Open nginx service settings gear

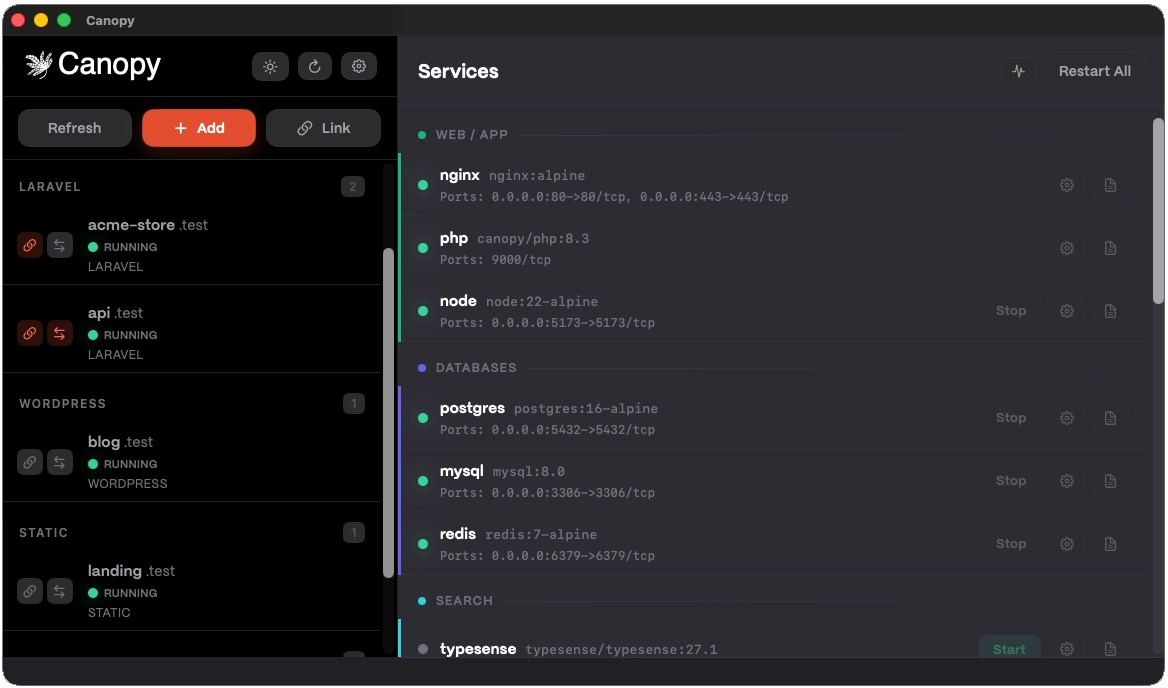tap(1067, 185)
